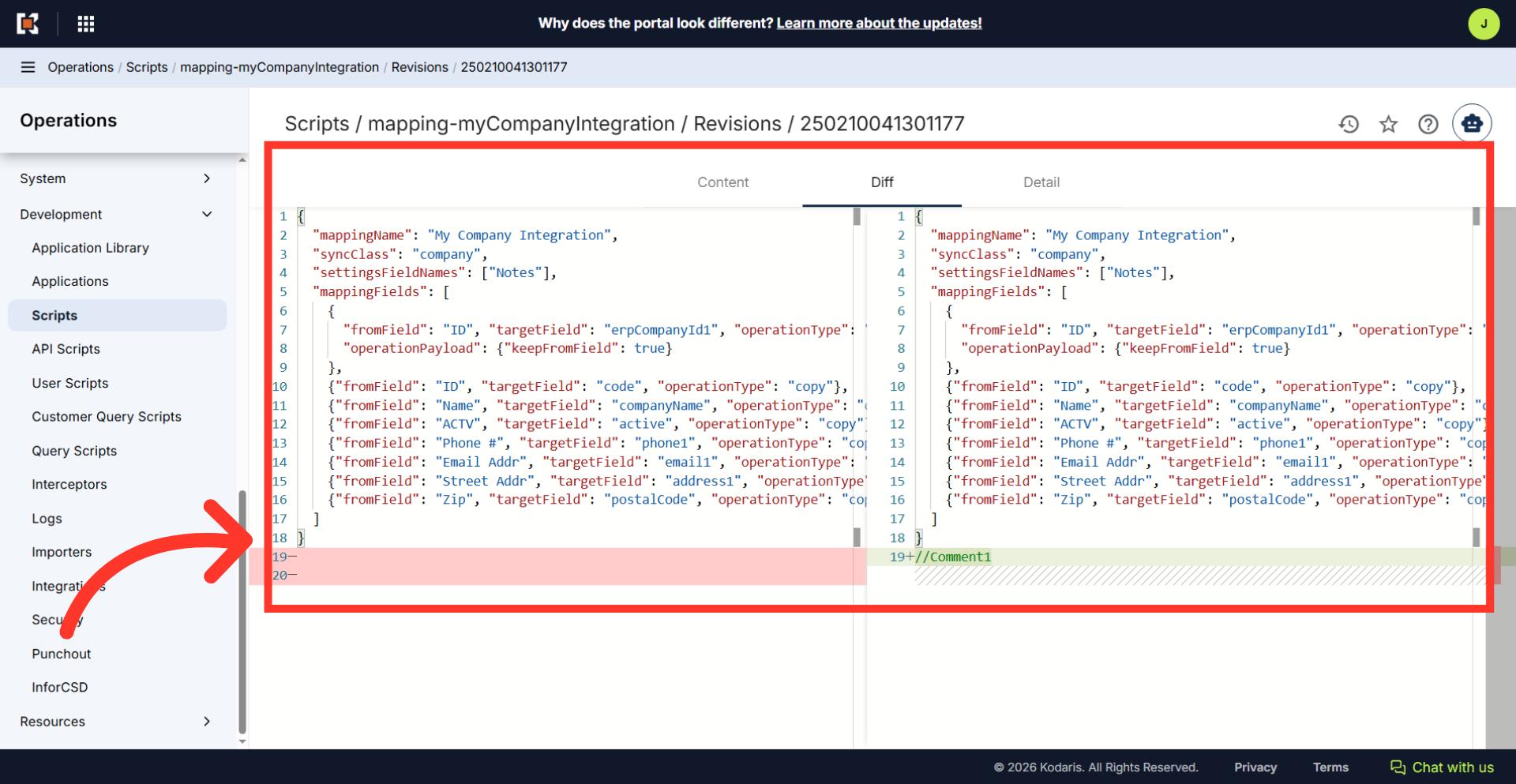1516x784 pixels.
Task: Open mapping-myCompanyIntegration breadcrumb
Action: click(280, 67)
